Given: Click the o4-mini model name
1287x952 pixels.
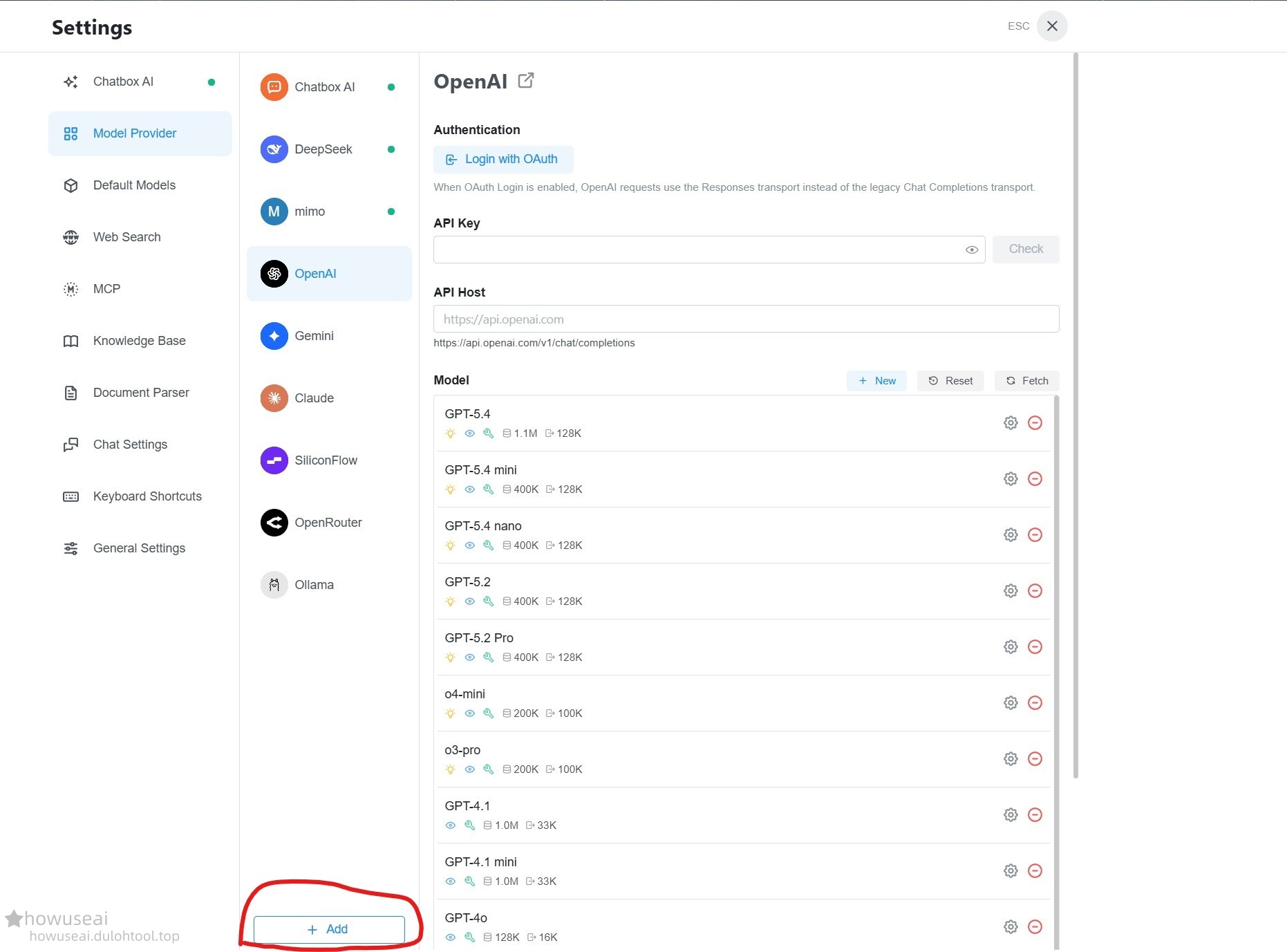Looking at the screenshot, I should pos(464,694).
